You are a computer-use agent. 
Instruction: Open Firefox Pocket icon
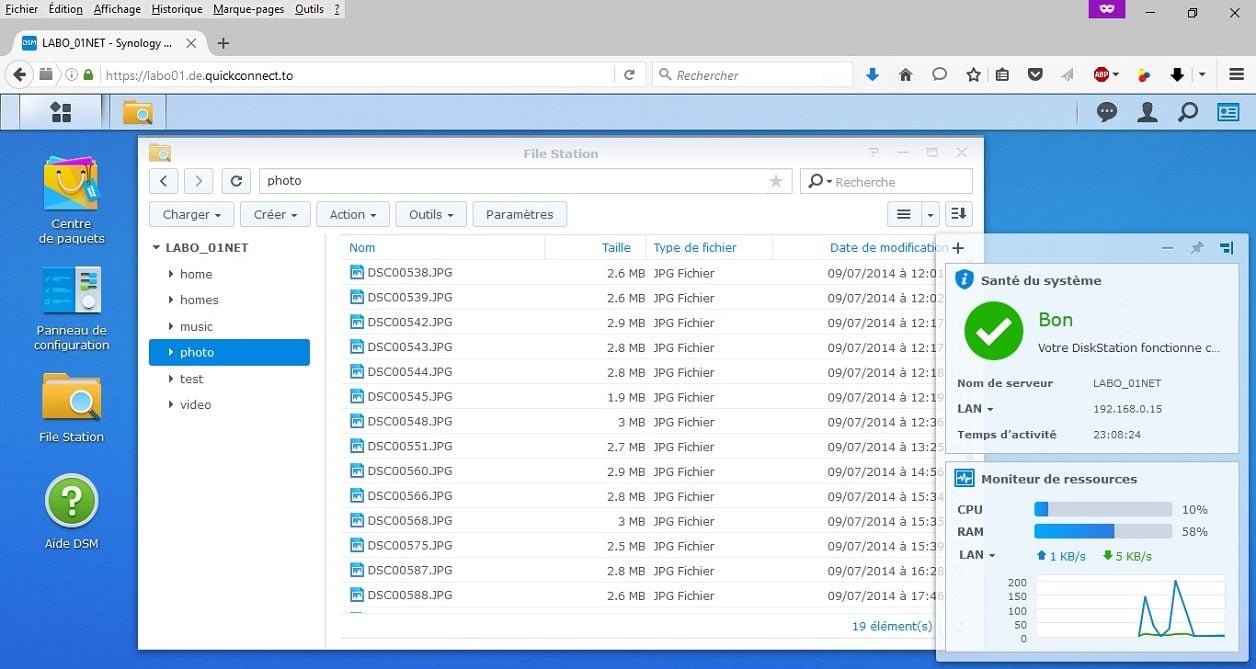[x=1036, y=75]
